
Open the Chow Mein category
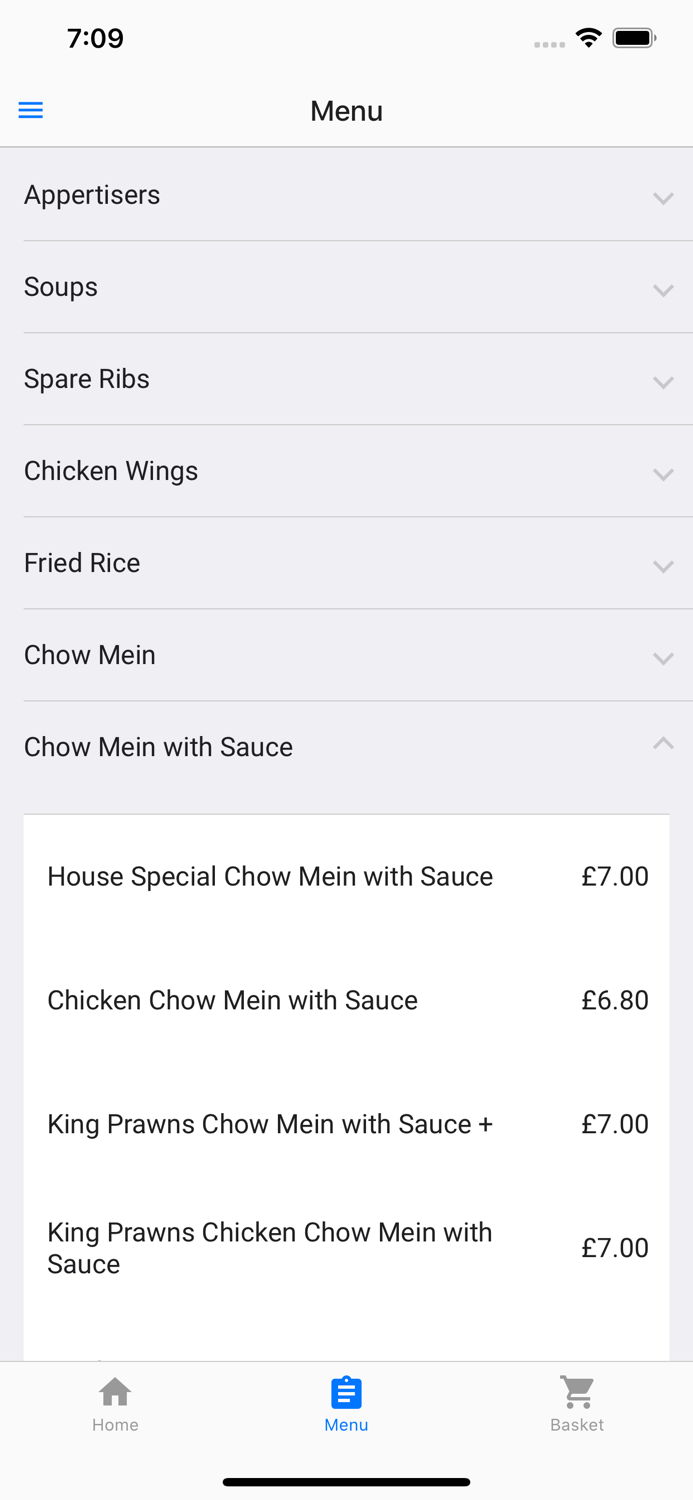click(346, 655)
